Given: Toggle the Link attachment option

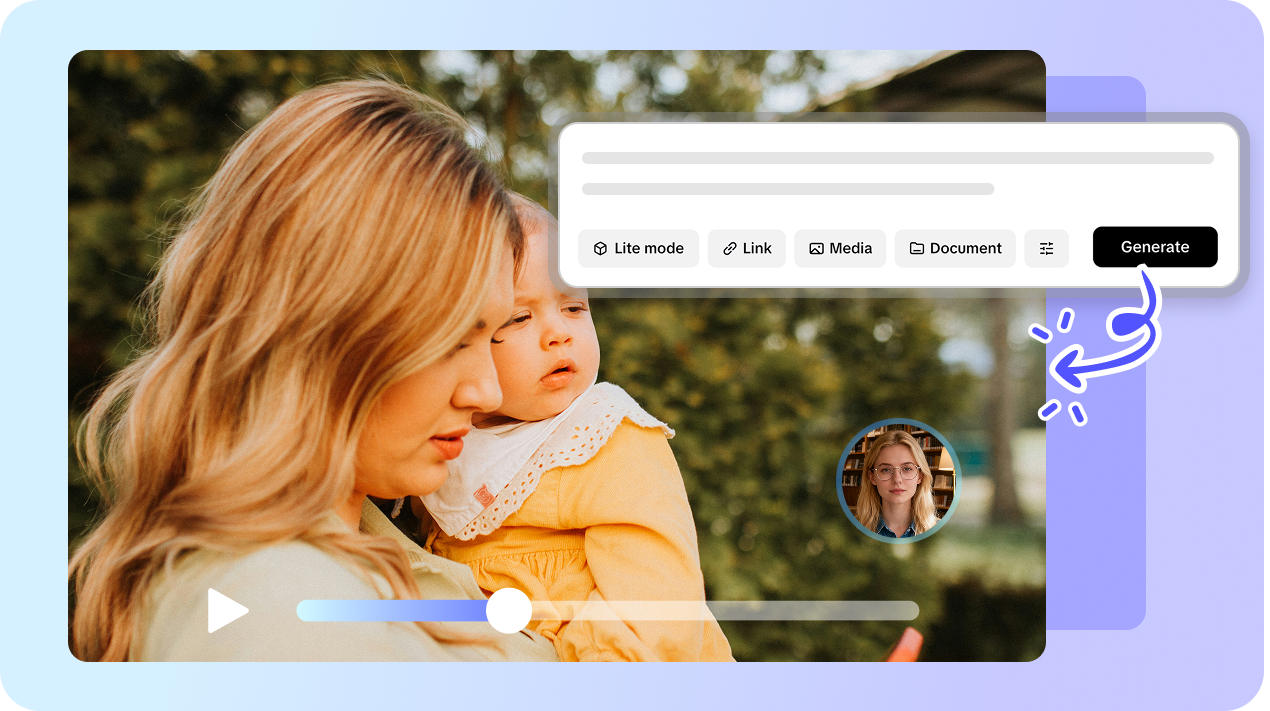Looking at the screenshot, I should pyautogui.click(x=746, y=248).
